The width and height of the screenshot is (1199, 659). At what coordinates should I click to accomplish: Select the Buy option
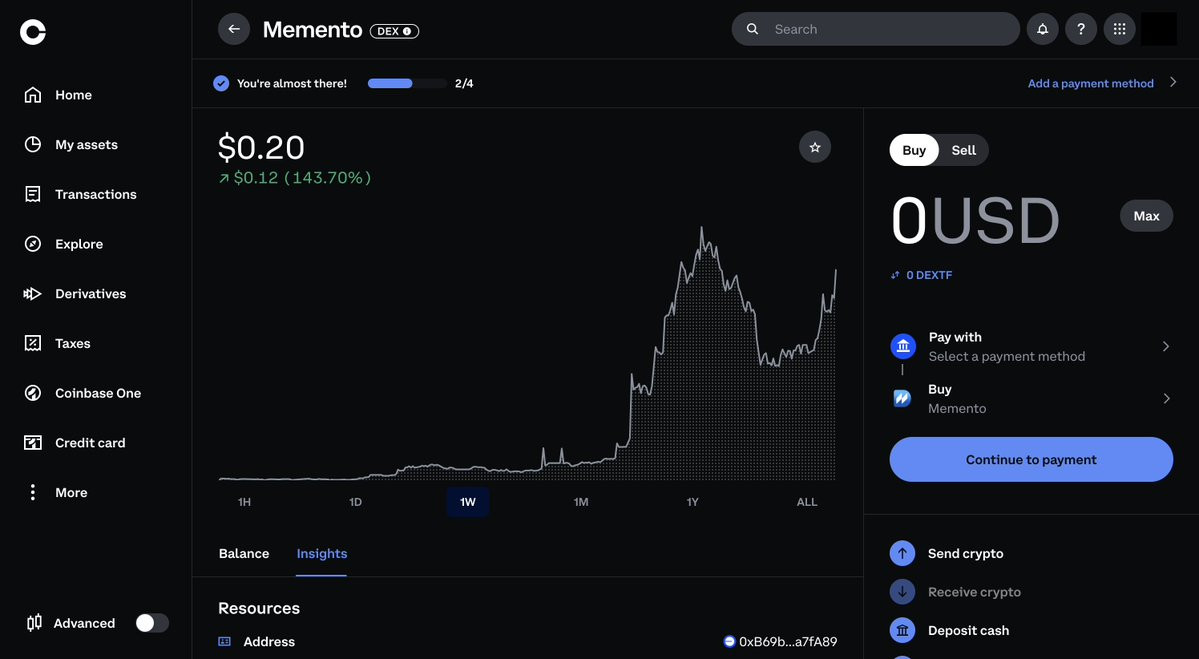coord(914,150)
